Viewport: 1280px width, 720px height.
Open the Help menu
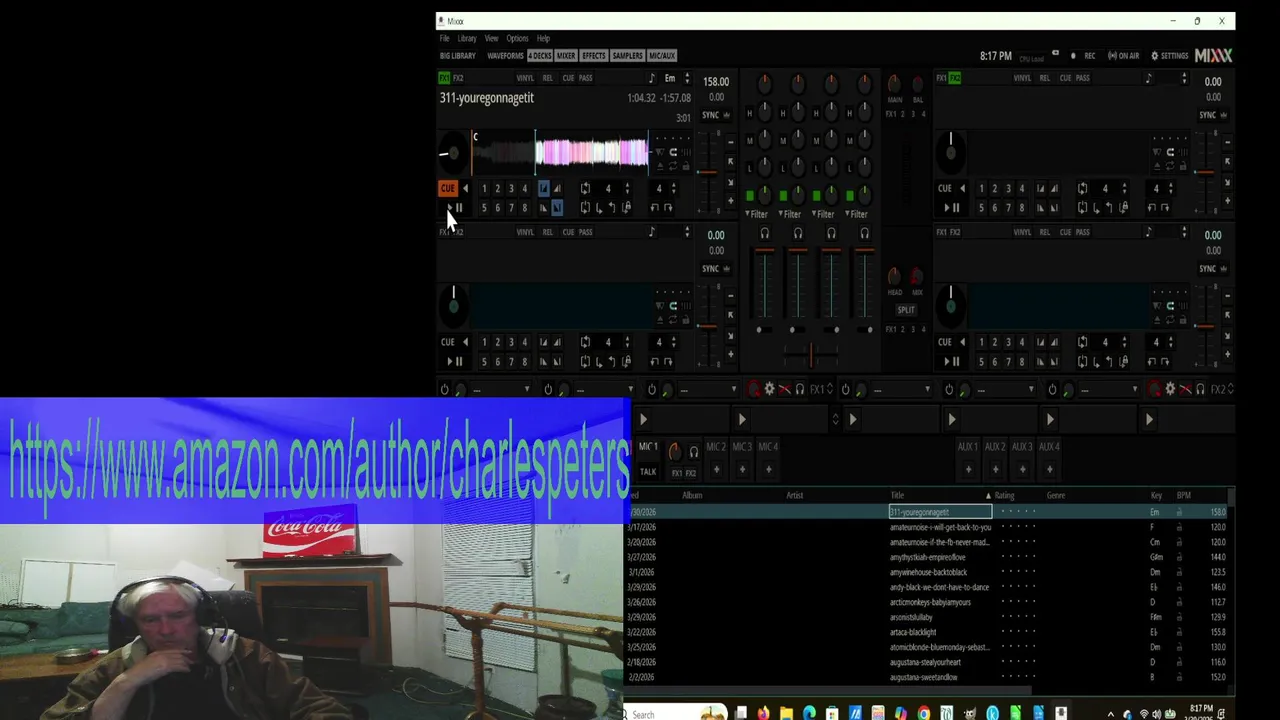543,38
